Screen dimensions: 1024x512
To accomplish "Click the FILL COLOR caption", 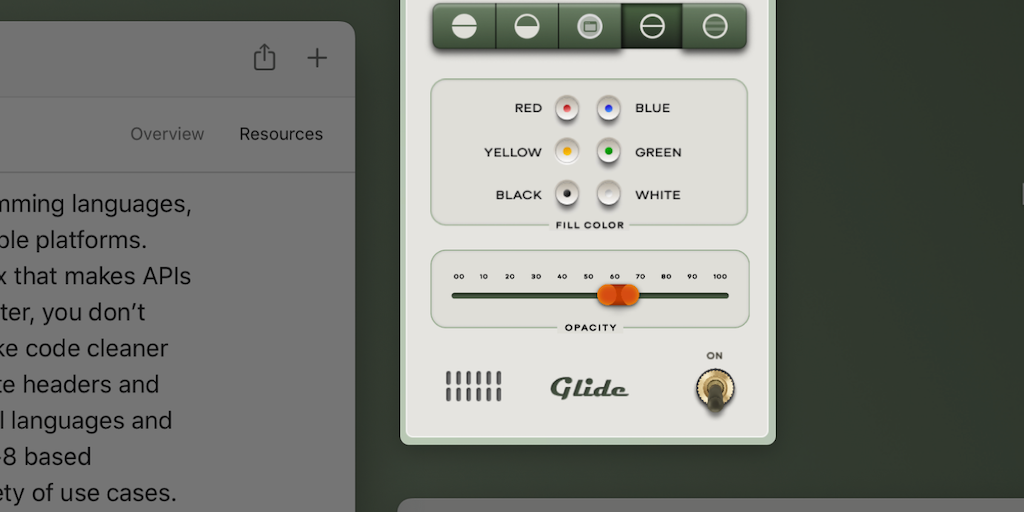I will click(x=590, y=225).
